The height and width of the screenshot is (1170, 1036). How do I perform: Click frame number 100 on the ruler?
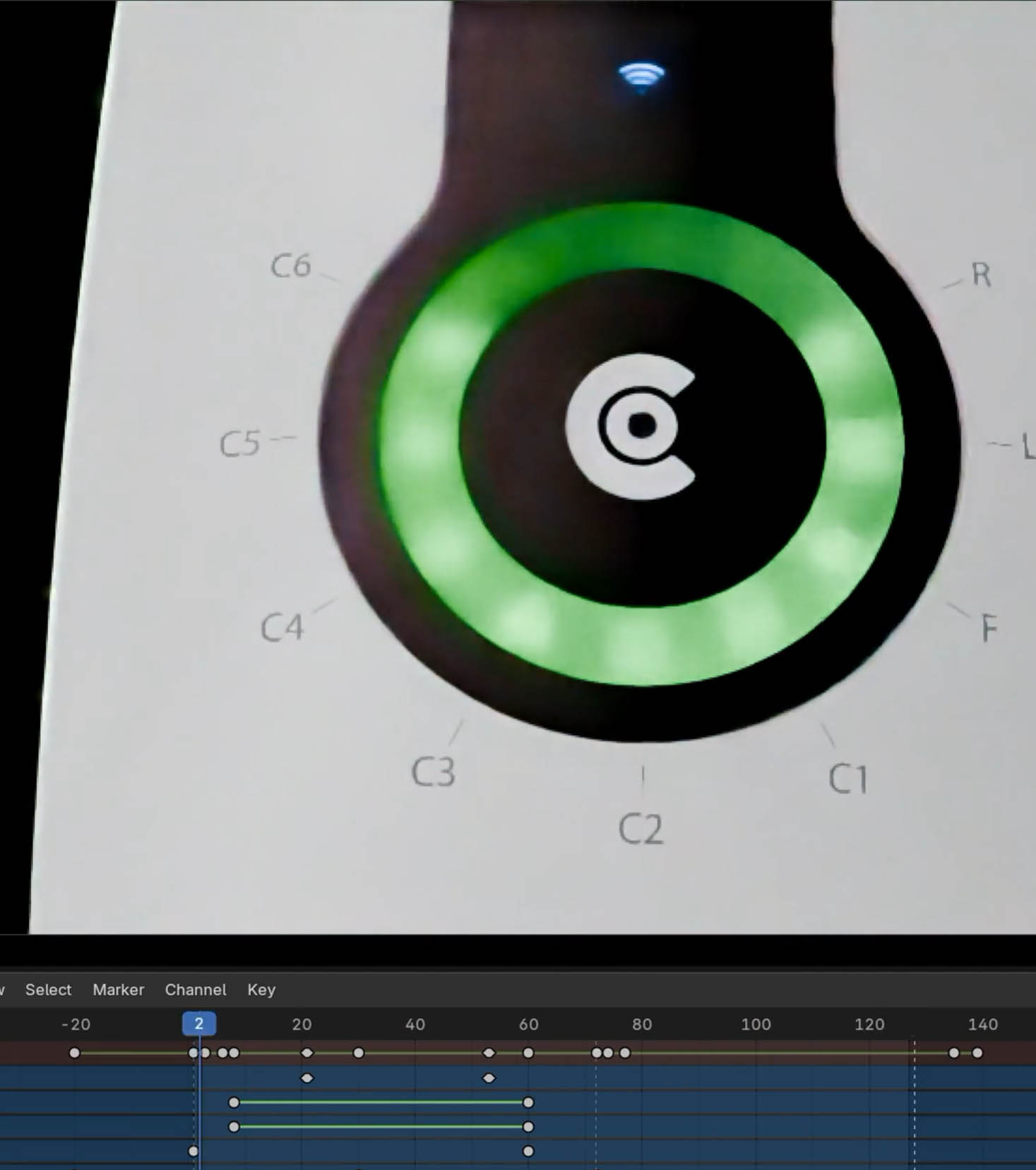(x=756, y=1024)
